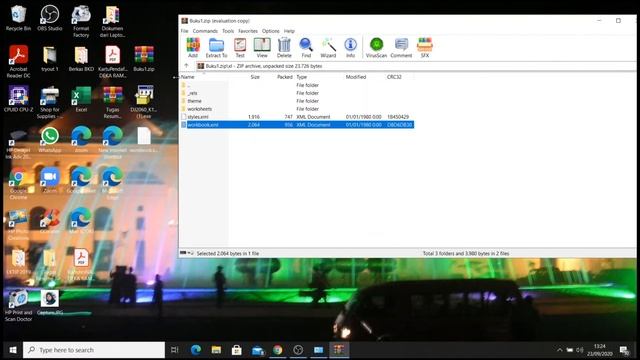Viewport: 640px width, 360px height.
Task: Select the Capture.JPG desktop image file
Action: pyautogui.click(x=49, y=302)
